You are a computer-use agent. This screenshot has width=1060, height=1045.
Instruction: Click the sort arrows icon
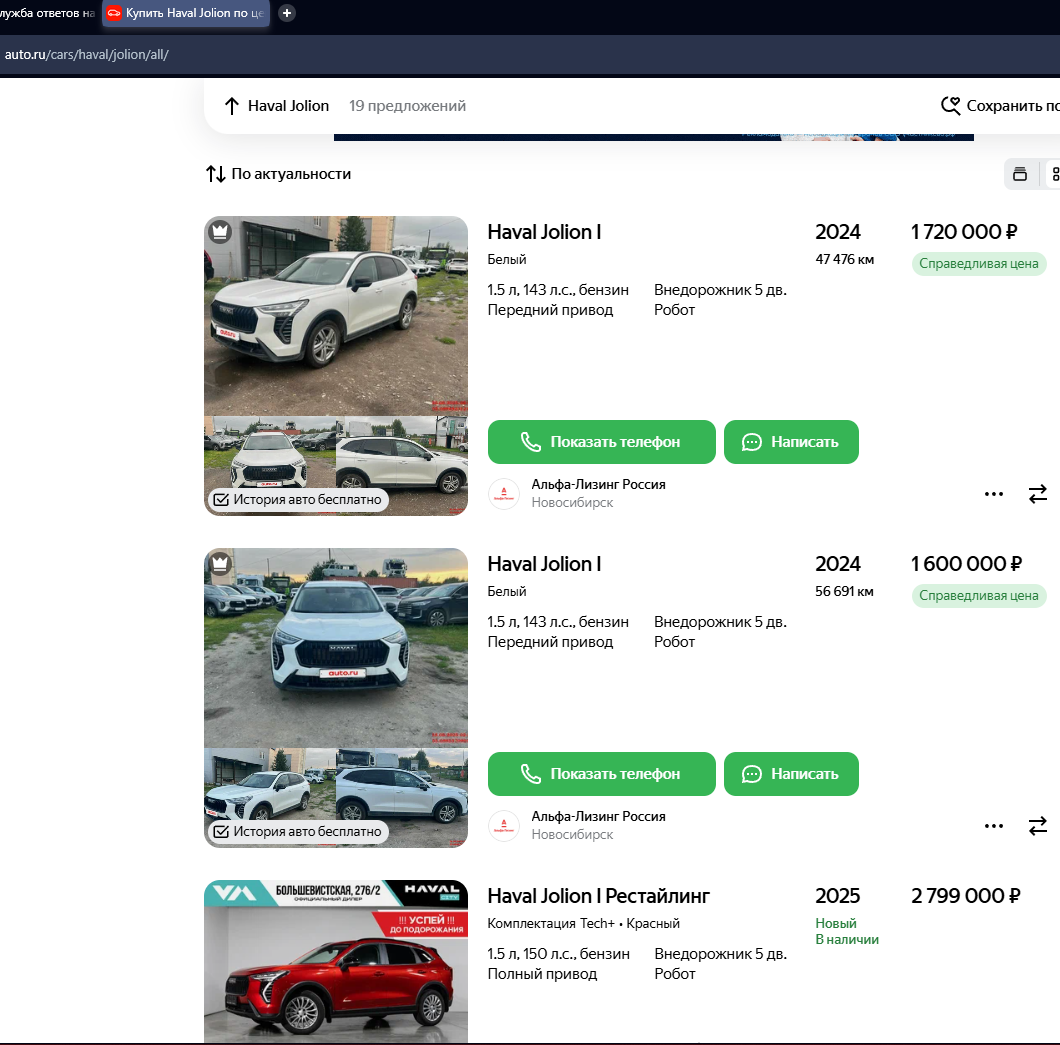click(216, 174)
